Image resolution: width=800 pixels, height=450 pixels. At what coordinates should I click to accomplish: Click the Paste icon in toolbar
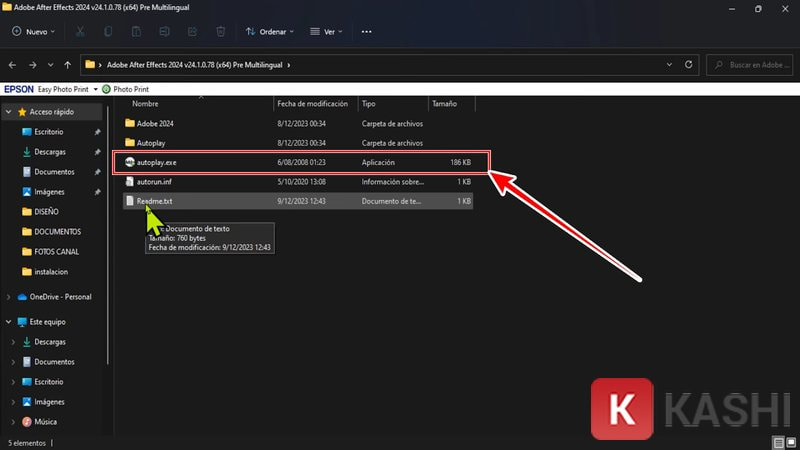136,32
